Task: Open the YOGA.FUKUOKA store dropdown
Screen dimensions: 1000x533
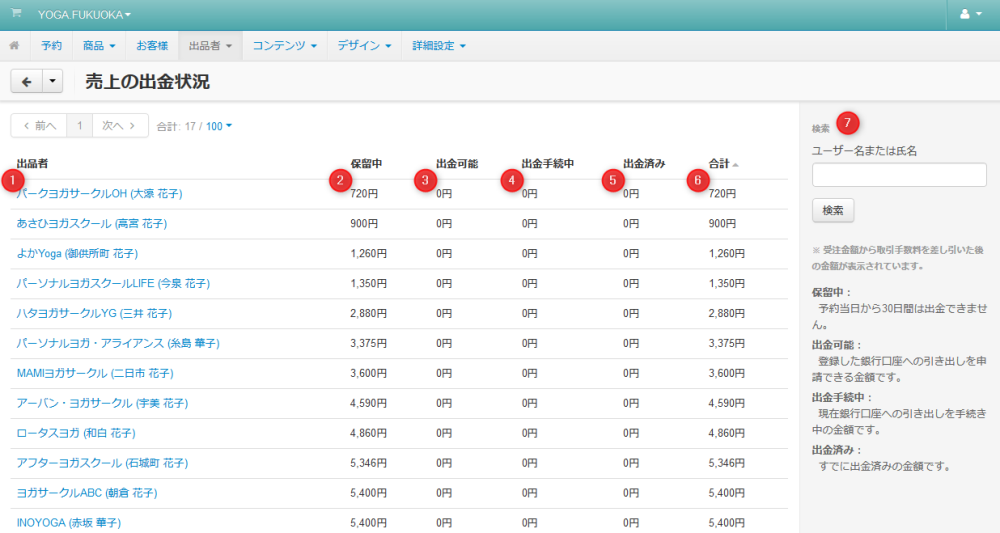Action: (x=84, y=14)
